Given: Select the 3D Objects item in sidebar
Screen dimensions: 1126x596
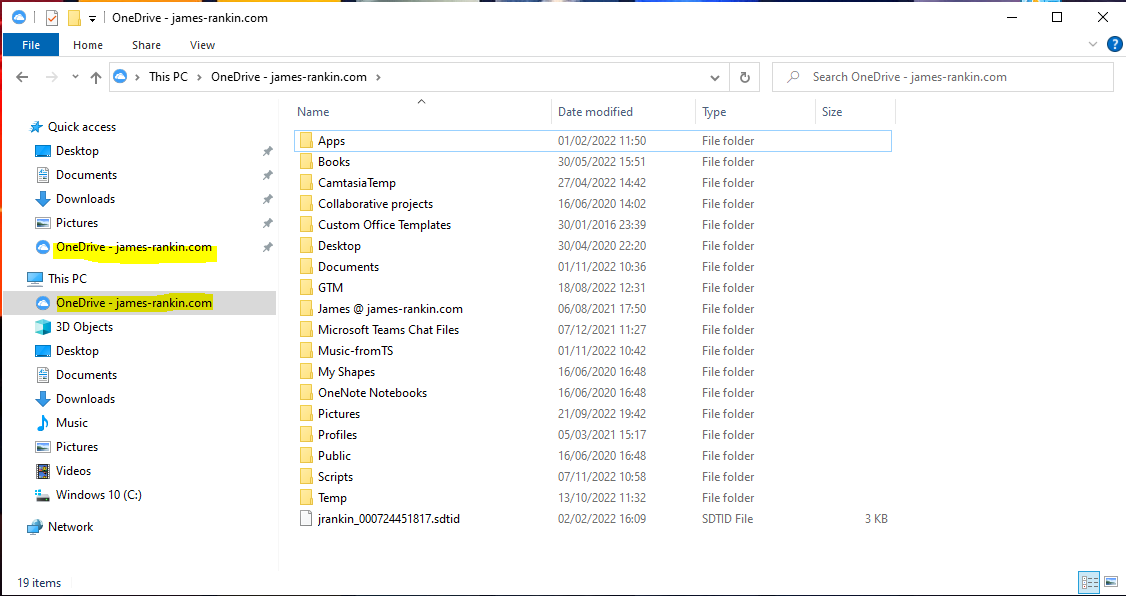Looking at the screenshot, I should (x=84, y=327).
